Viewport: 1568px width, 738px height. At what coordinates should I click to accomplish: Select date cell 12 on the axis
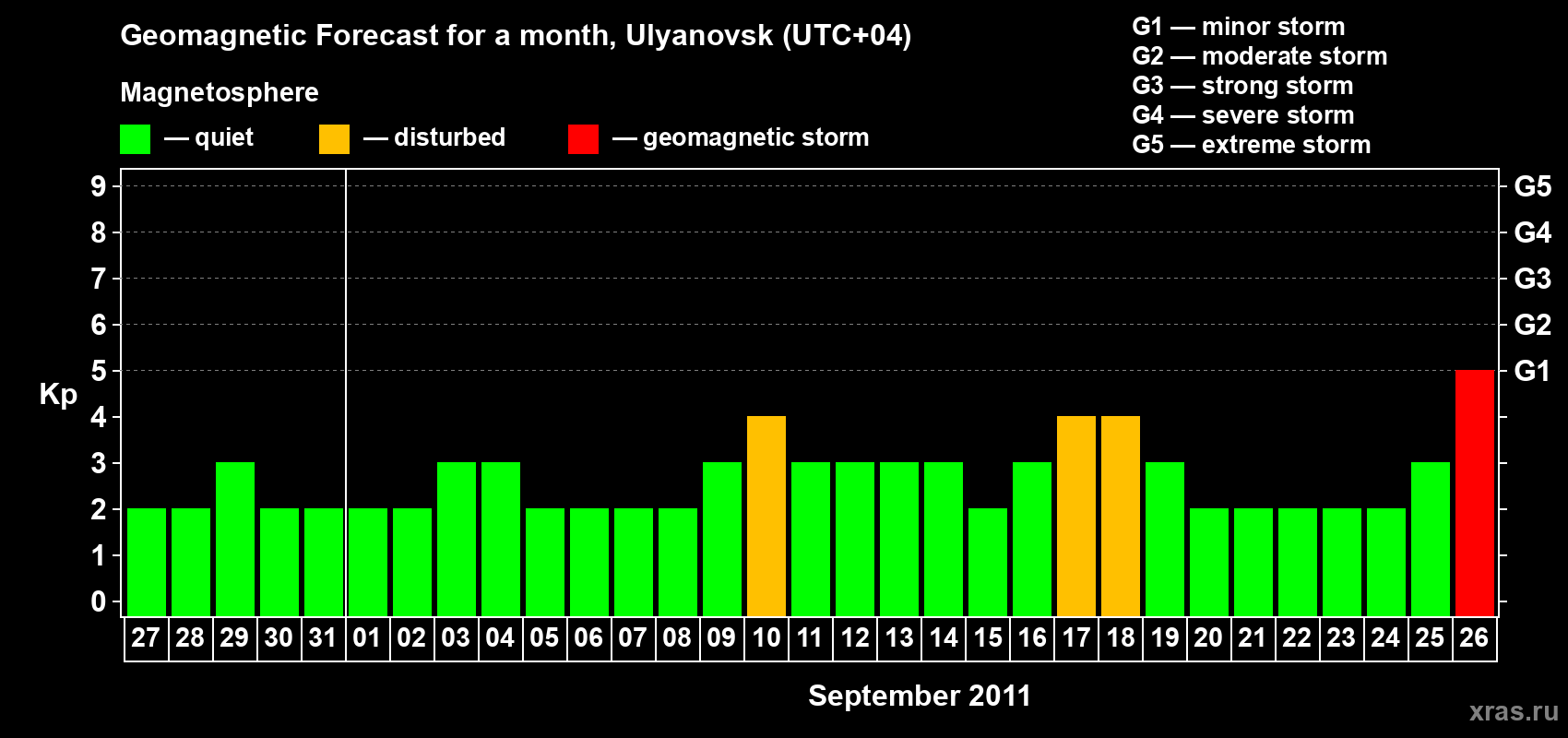pos(855,638)
